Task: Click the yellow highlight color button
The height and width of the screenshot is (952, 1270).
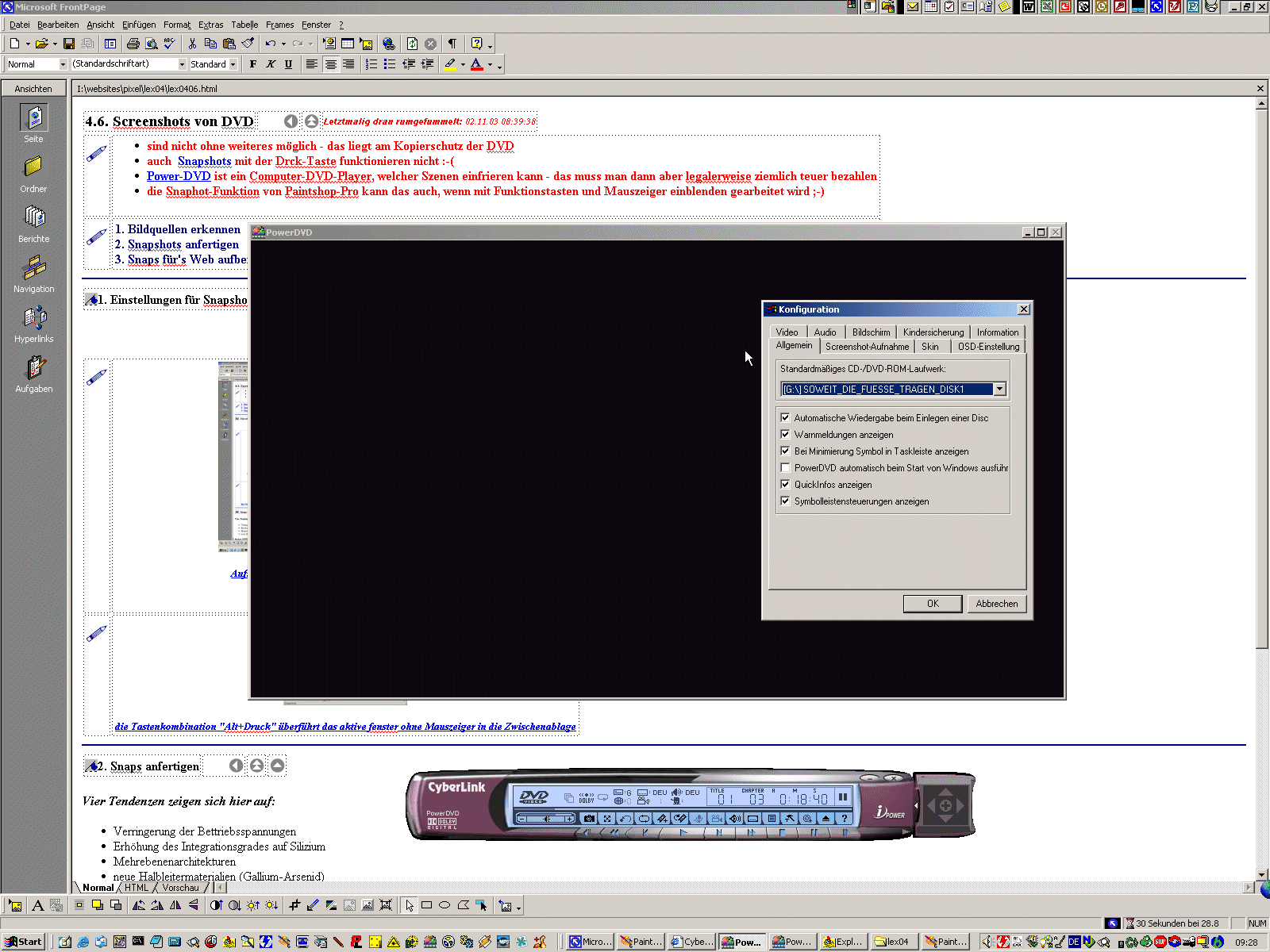Action: 450,64
